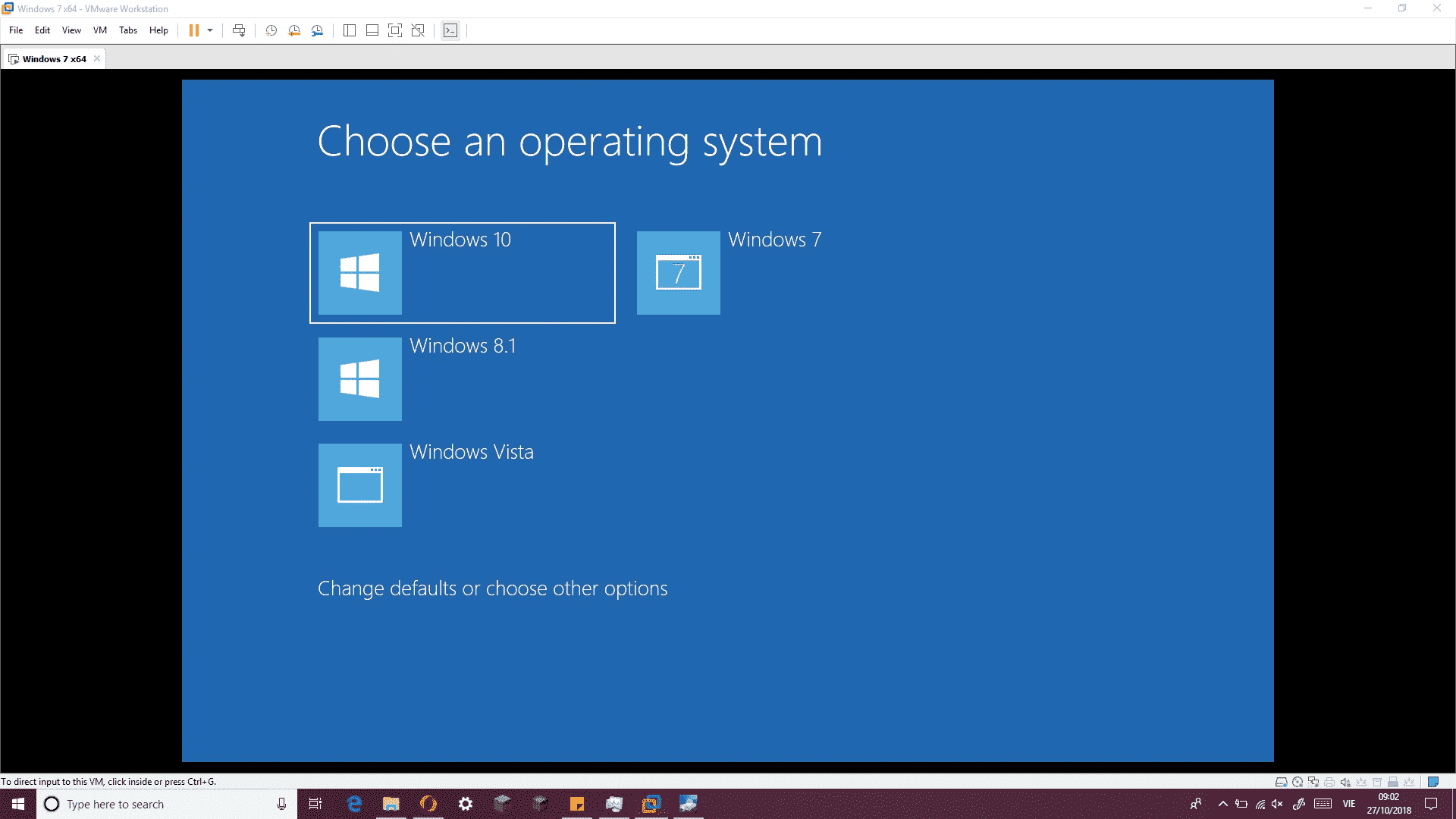Viewport: 1456px width, 819px height.
Task: Open the File menu
Action: click(16, 30)
